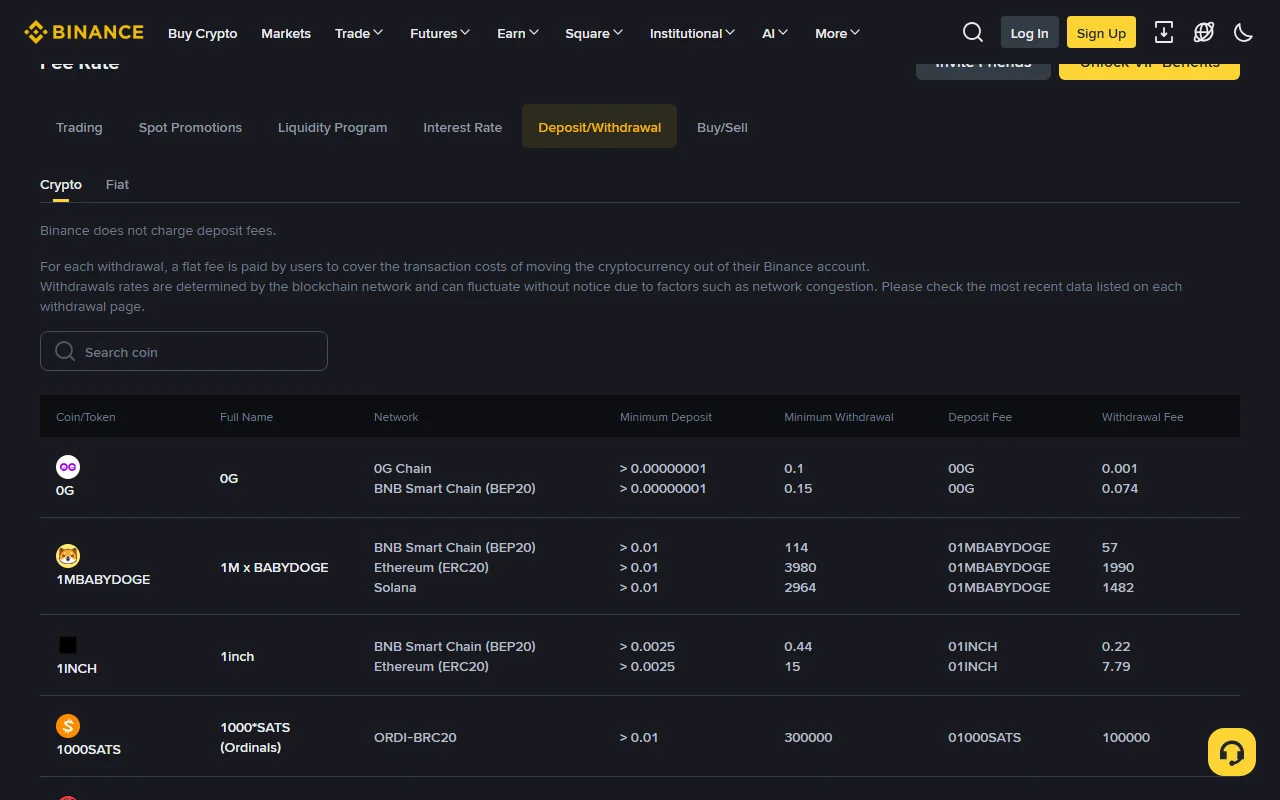Click the 0G coin icon
Image resolution: width=1280 pixels, height=800 pixels.
point(68,467)
